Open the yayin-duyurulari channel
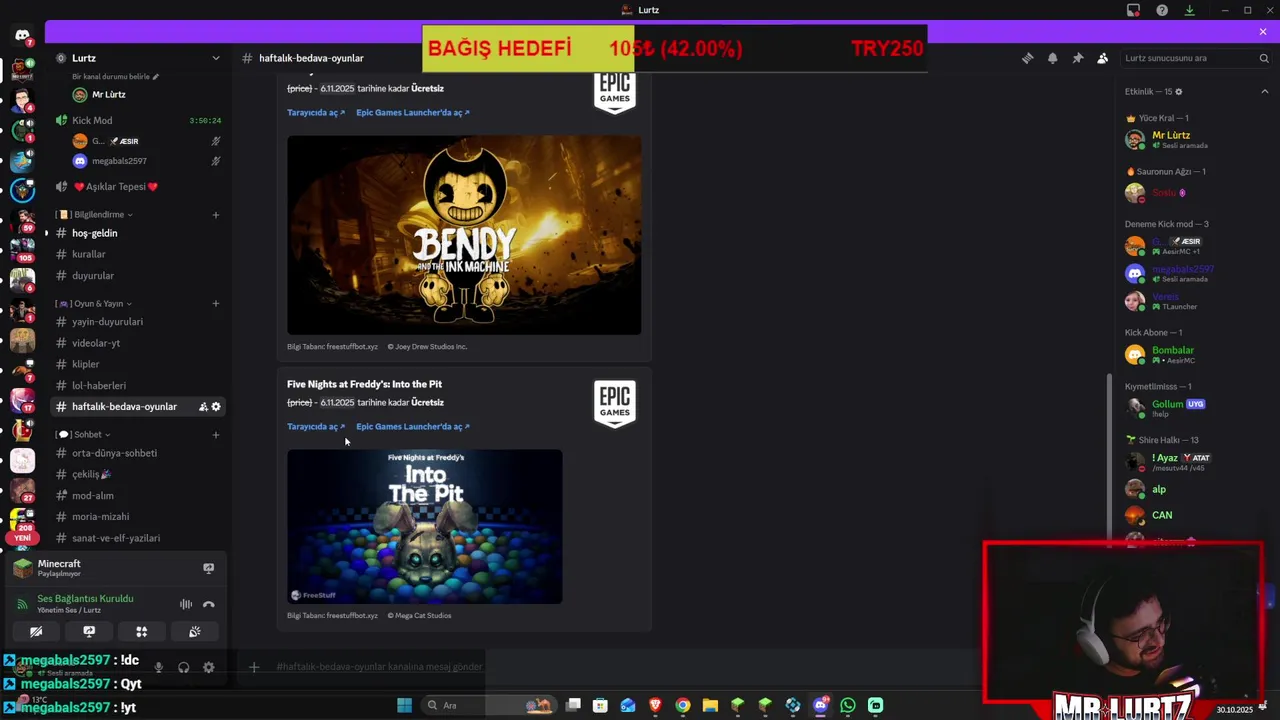The image size is (1280, 720). tap(138, 322)
